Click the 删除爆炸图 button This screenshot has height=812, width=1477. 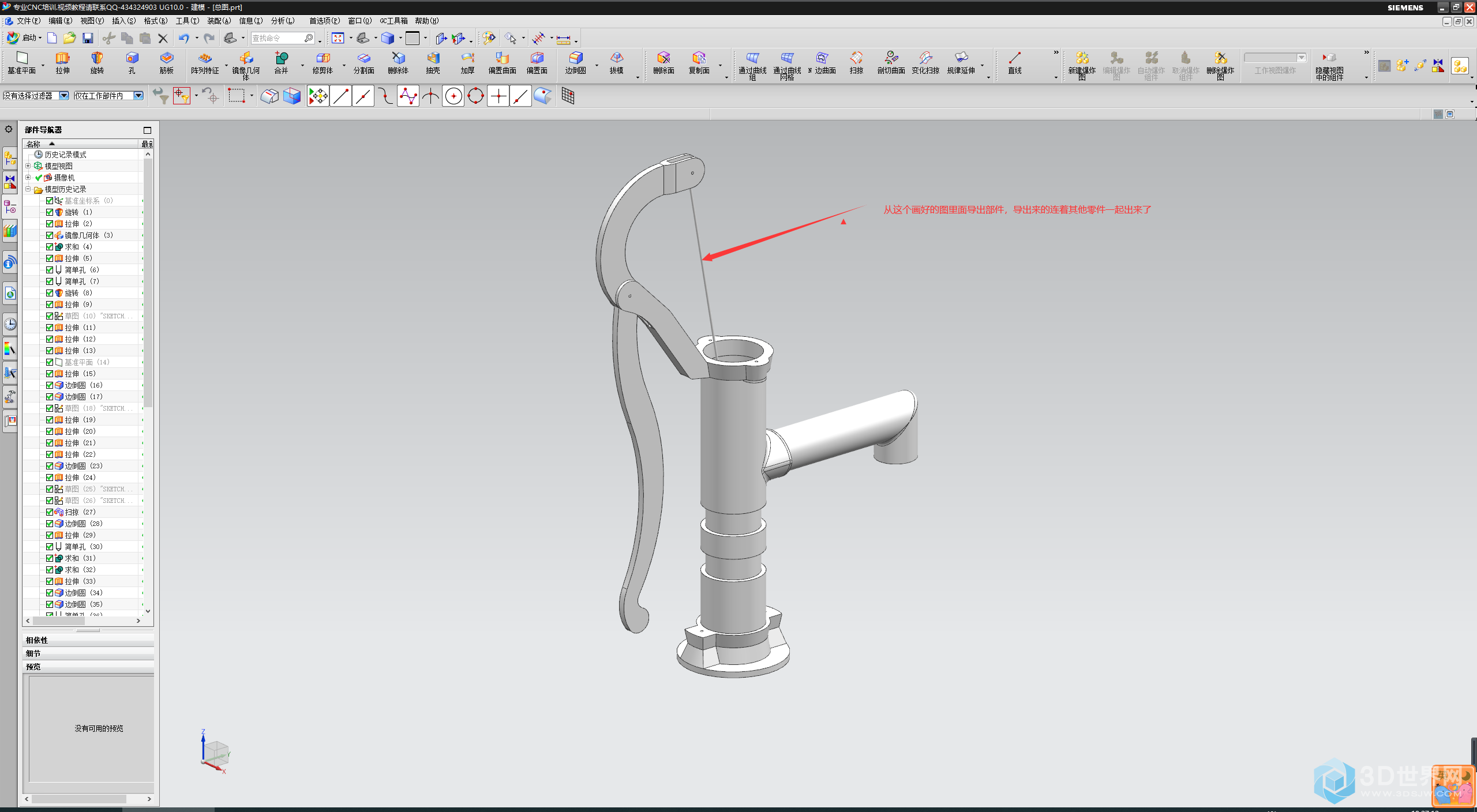[x=1220, y=65]
